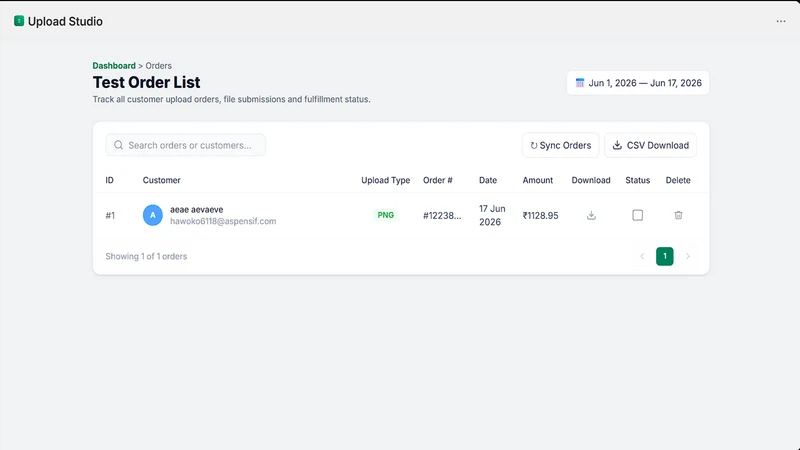800x450 pixels.
Task: Click the amount ₹1128.95
Action: 540,215
